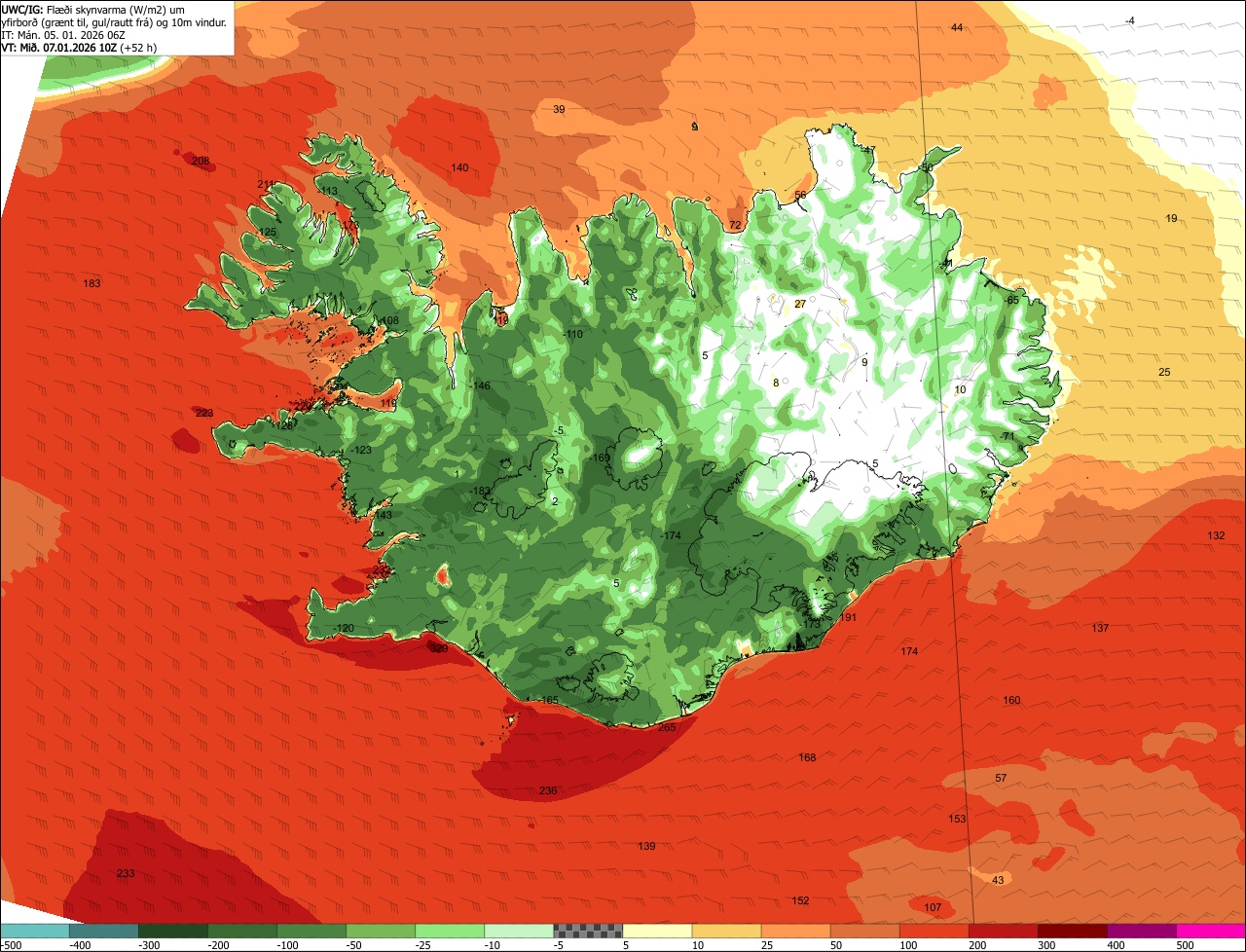This screenshot has height=952, width=1246.
Task: Click the legend label '-500'
Action: (11, 945)
